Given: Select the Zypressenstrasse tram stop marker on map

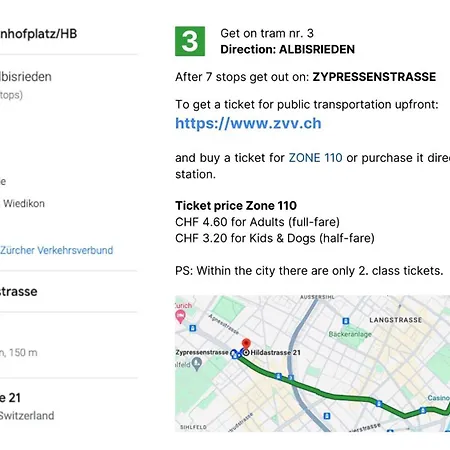Looking at the screenshot, I should (x=235, y=354).
